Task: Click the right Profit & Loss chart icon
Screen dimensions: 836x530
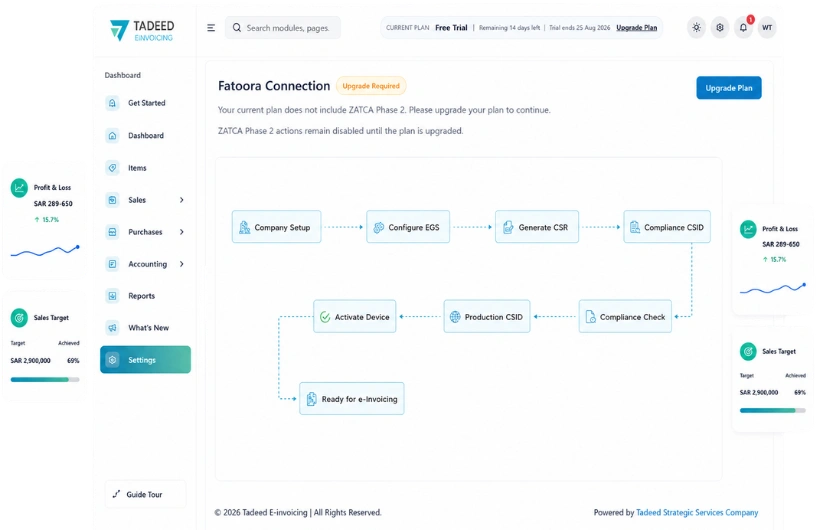Action: pyautogui.click(x=748, y=229)
